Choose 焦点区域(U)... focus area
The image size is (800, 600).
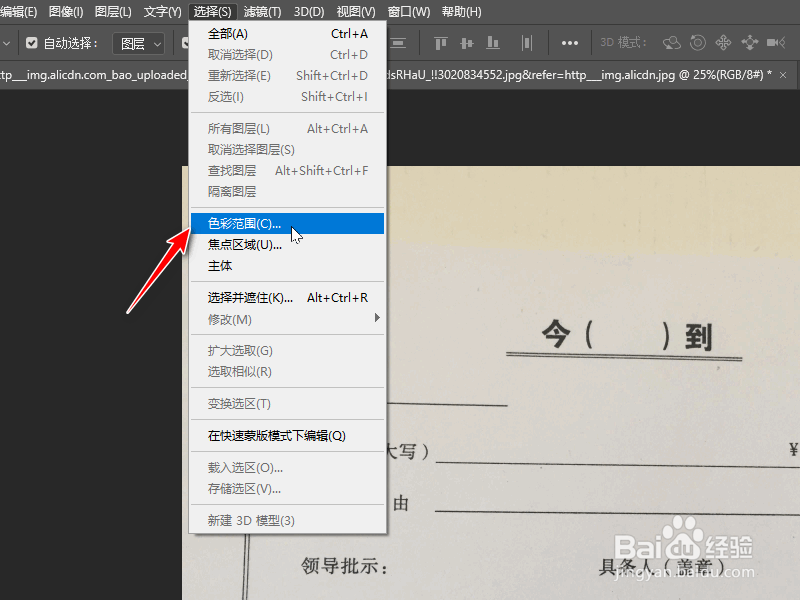[x=288, y=245]
